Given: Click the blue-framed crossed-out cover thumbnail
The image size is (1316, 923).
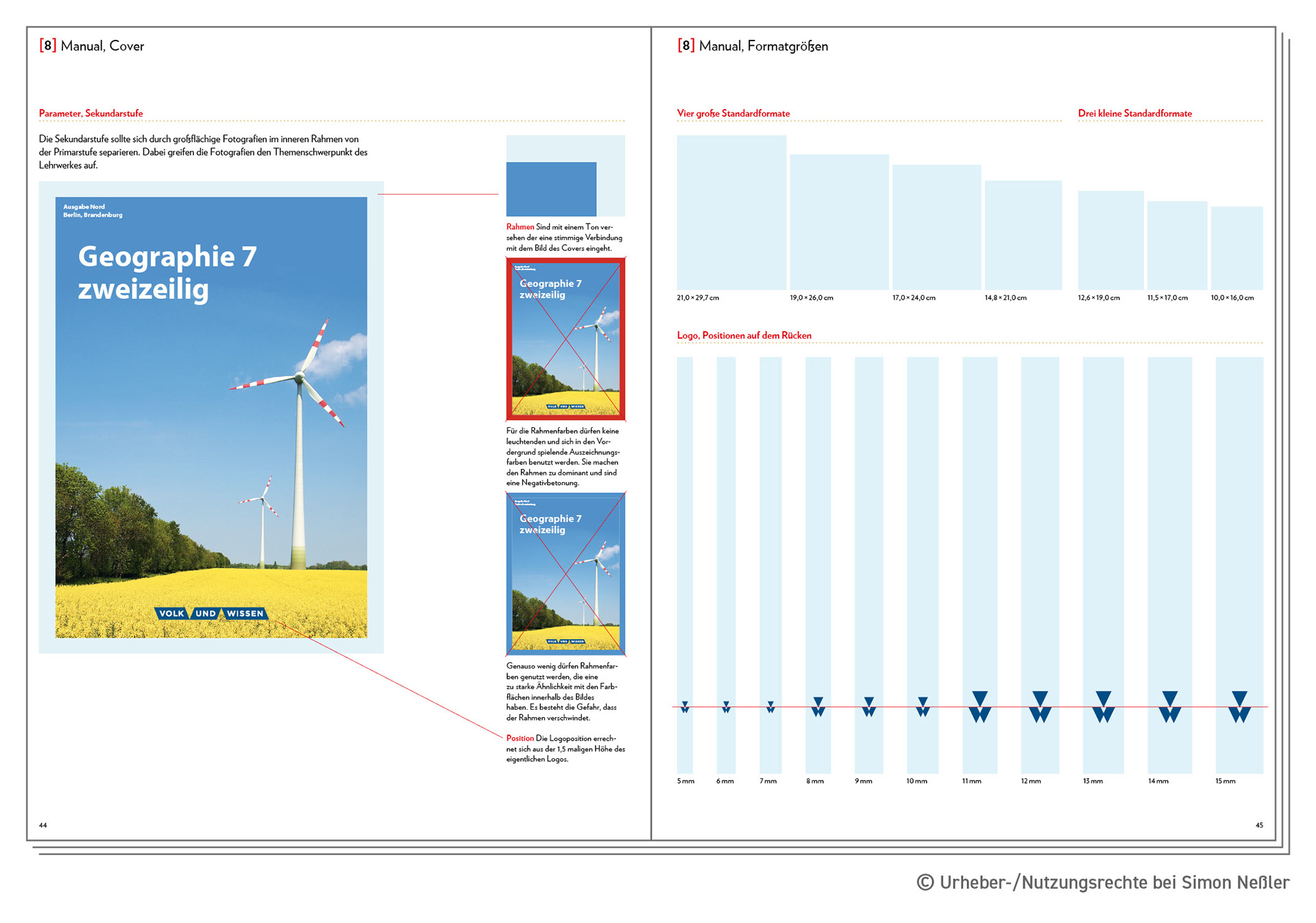Looking at the screenshot, I should point(565,574).
